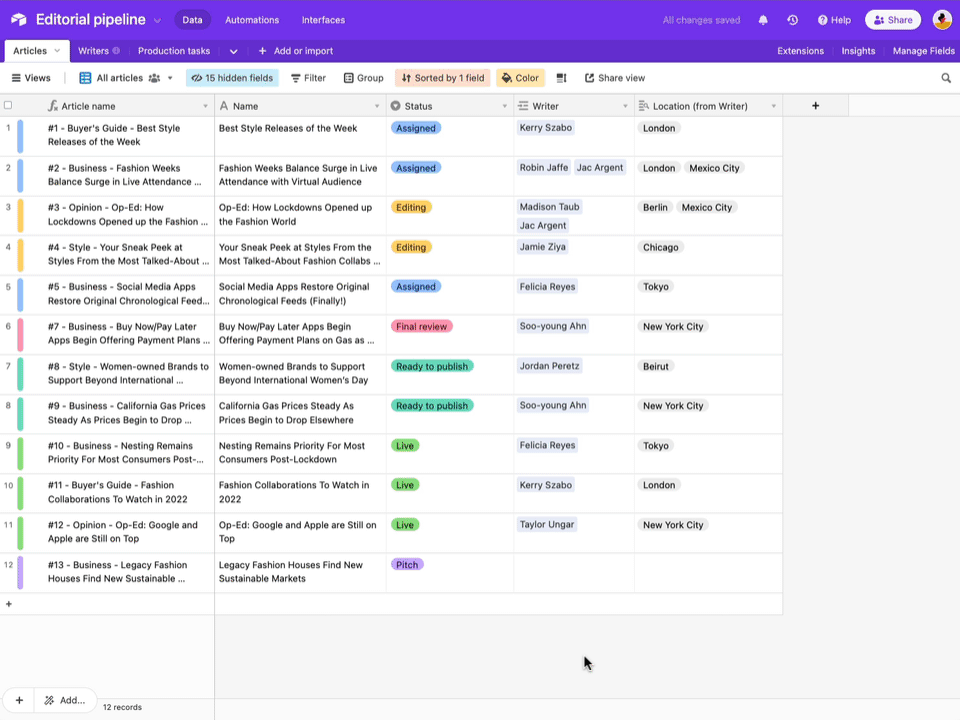Screen dimensions: 960x720
Task: Click the green Live status pill in row 10
Action: coord(405,485)
